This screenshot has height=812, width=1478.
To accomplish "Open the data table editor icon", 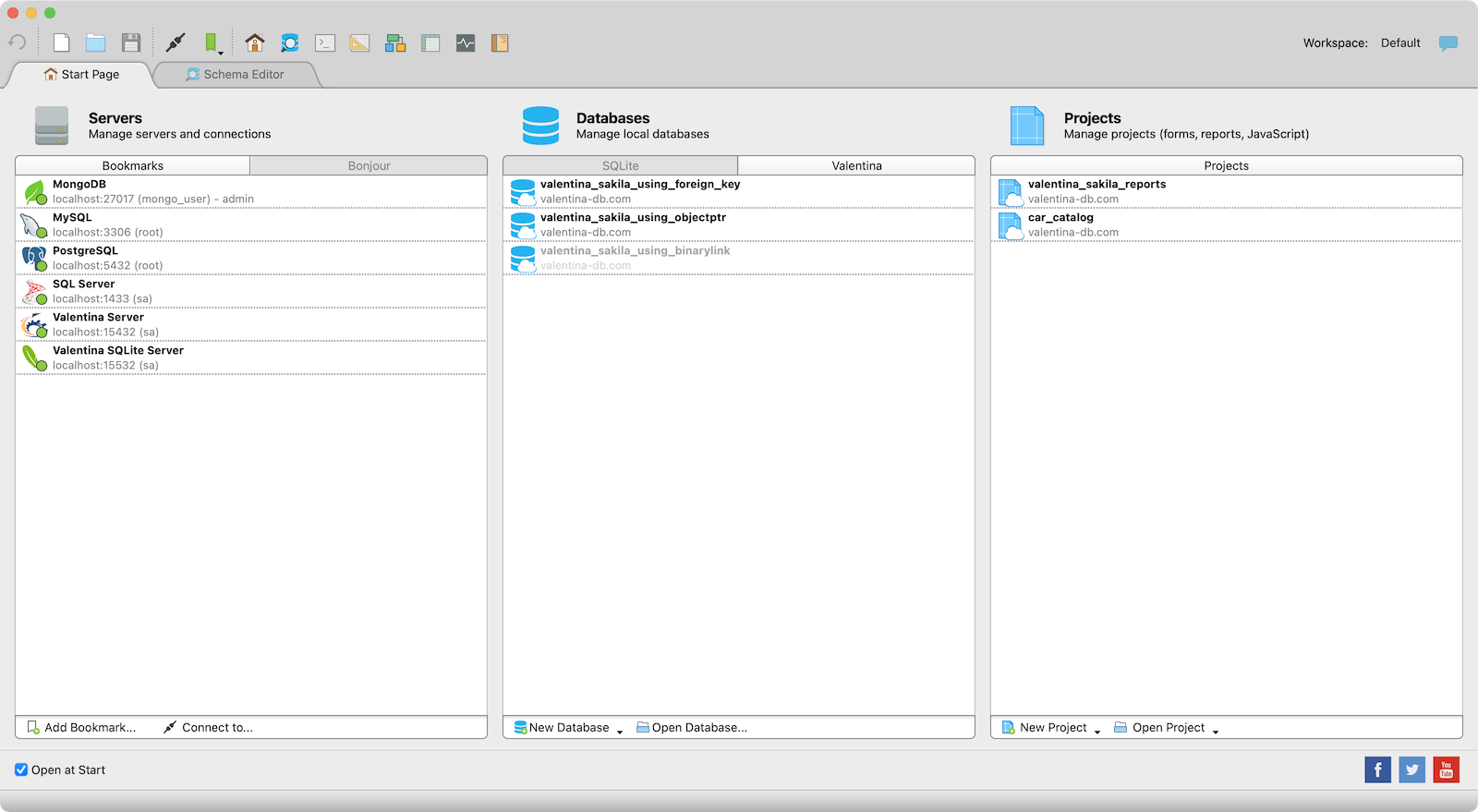I will (x=430, y=42).
